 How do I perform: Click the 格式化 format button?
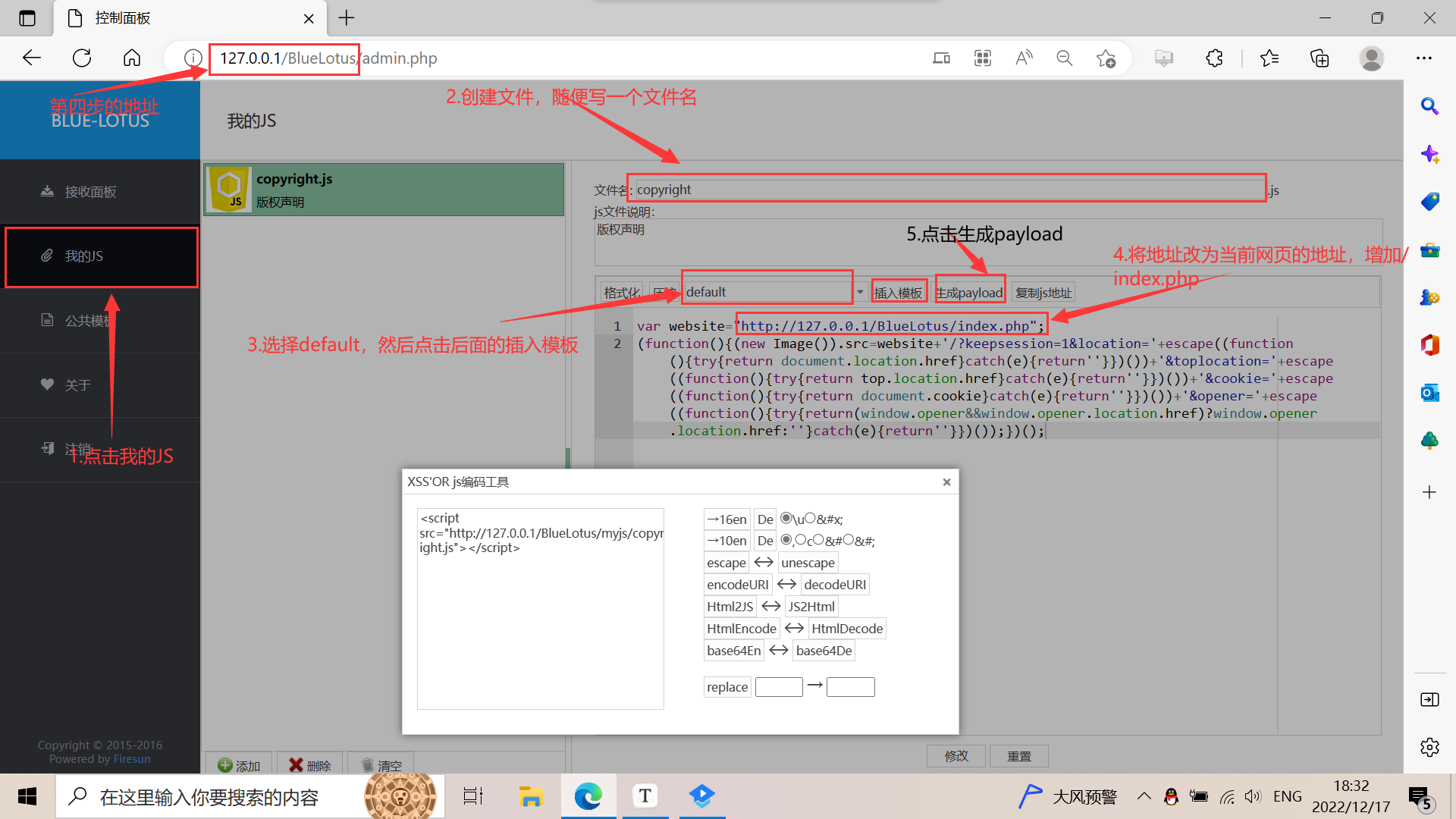click(x=621, y=292)
